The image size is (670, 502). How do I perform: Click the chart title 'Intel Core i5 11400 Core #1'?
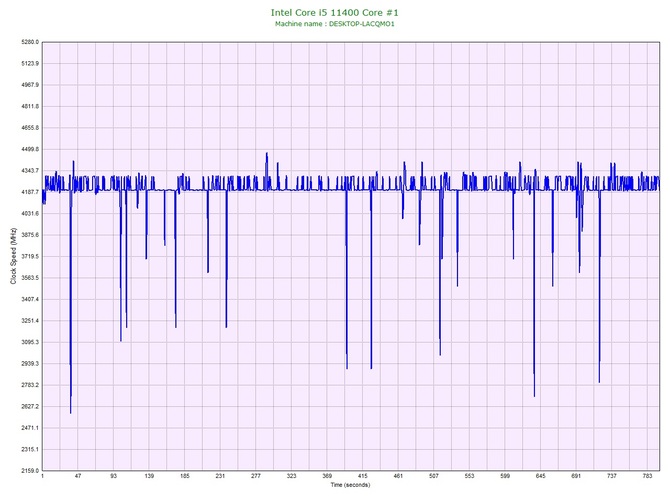point(335,13)
